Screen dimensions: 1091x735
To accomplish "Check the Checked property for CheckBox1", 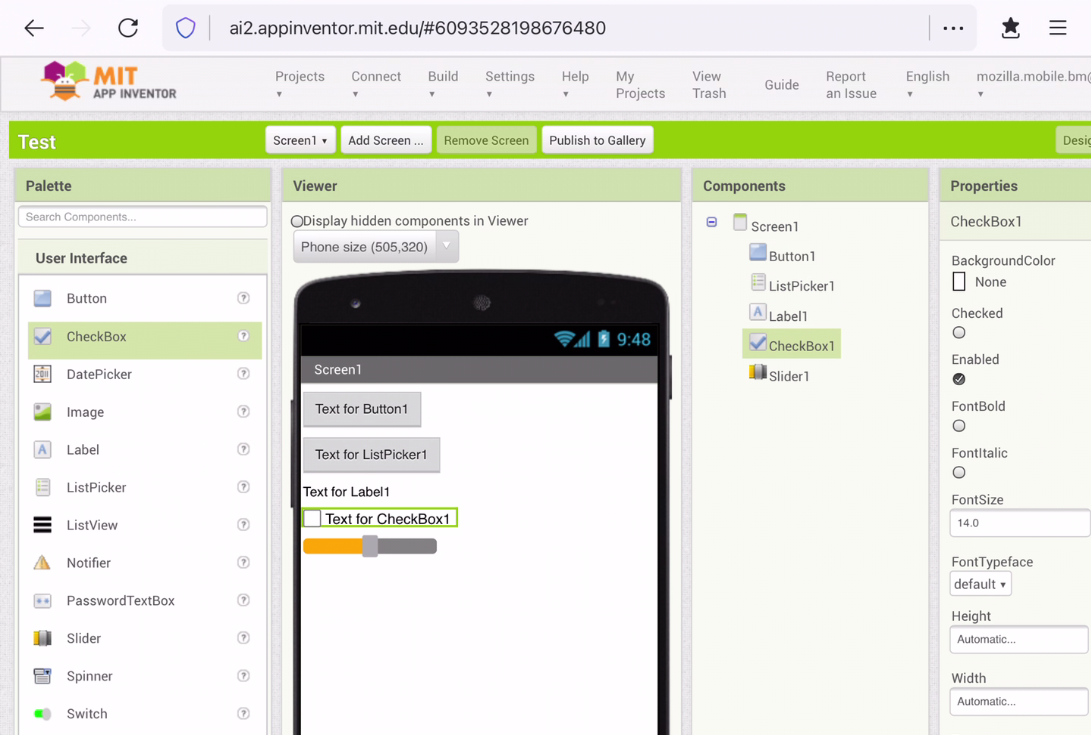I will (959, 333).
